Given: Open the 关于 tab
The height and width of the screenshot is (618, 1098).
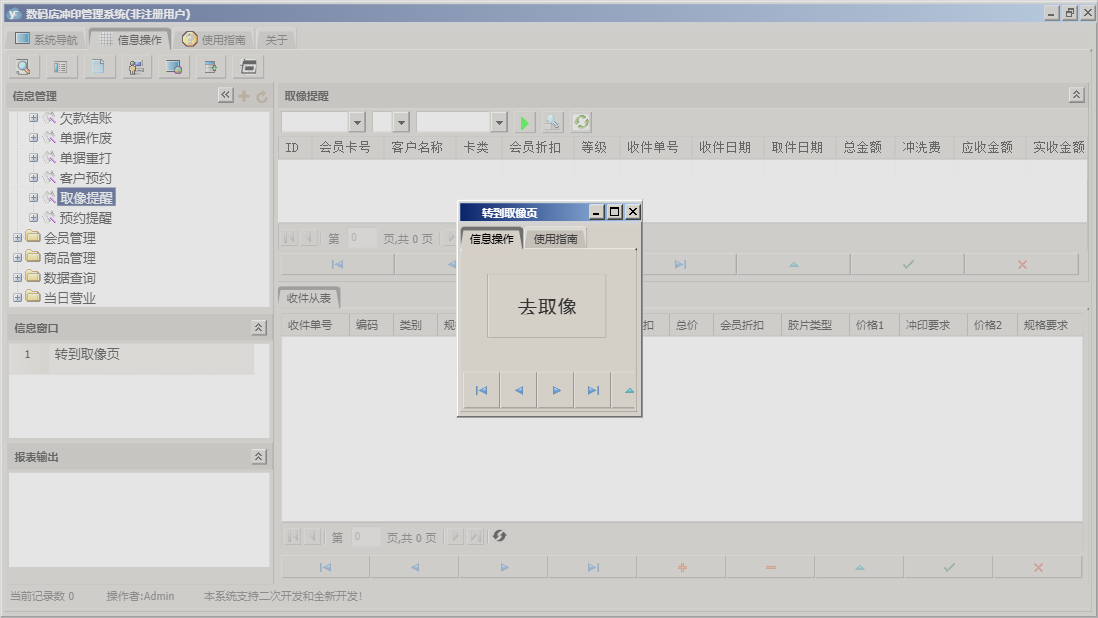Looking at the screenshot, I should point(277,40).
